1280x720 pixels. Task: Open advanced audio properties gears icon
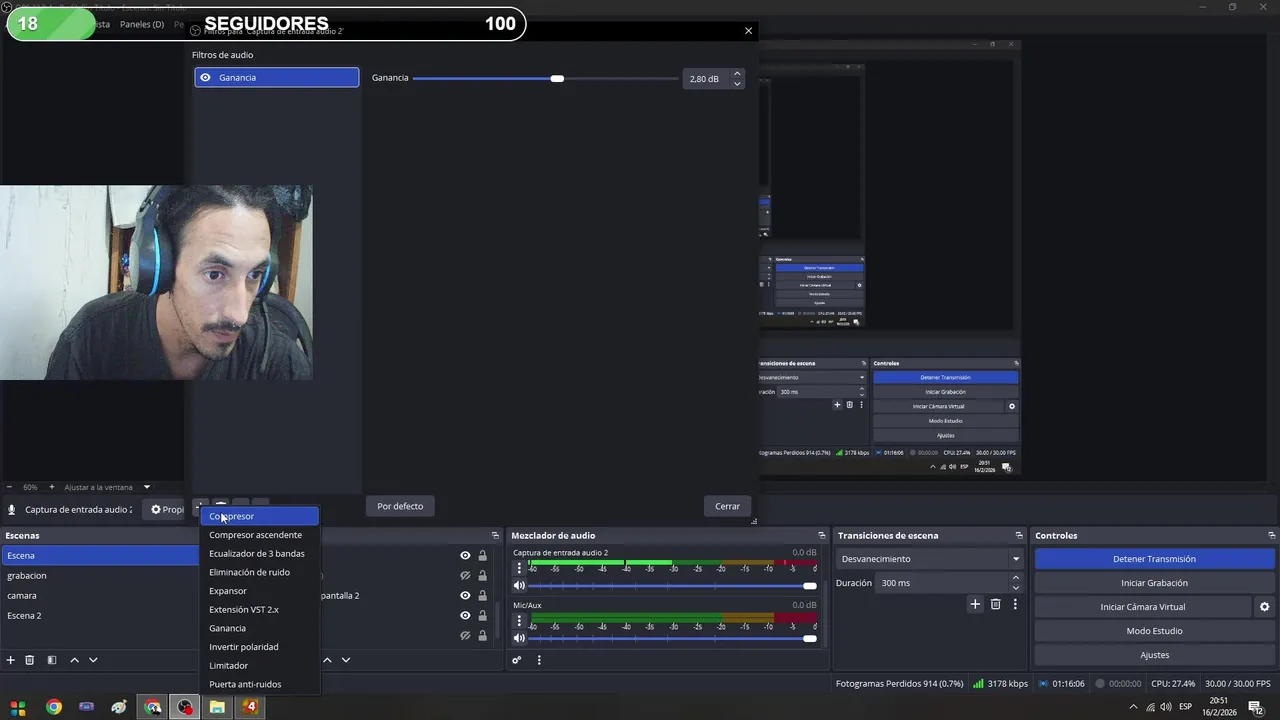(517, 660)
